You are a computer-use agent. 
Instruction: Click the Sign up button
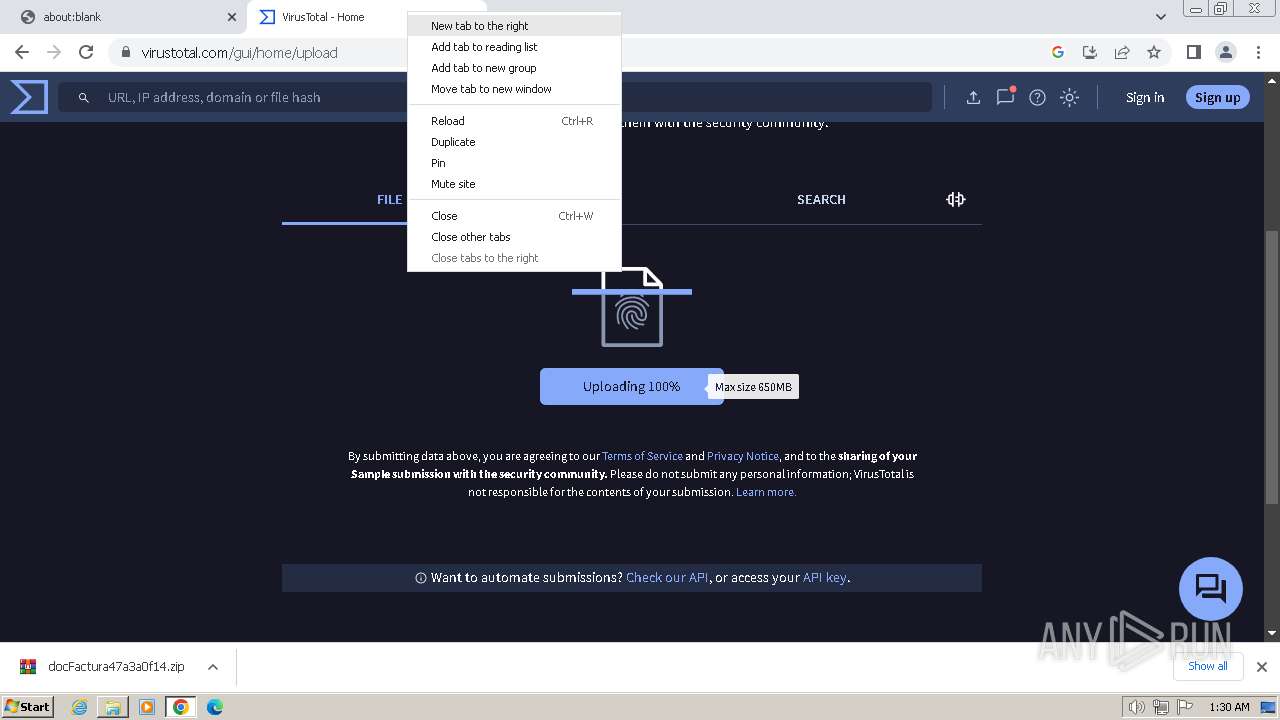coord(1217,97)
